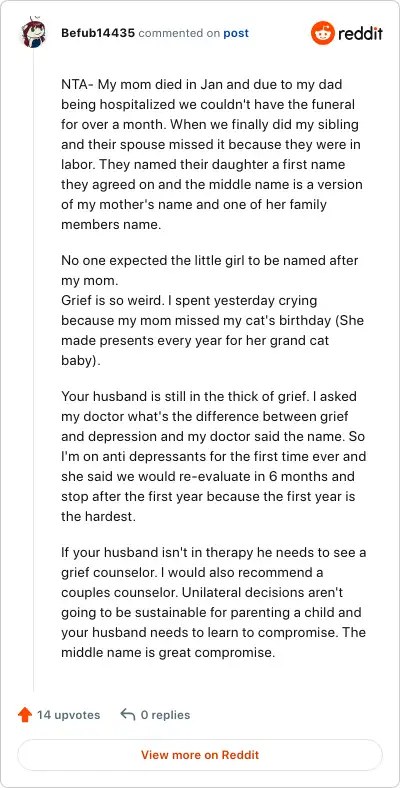400x788 pixels.
Task: Click the paragraph starting "If your husband isn't"
Action: [x=214, y=603]
